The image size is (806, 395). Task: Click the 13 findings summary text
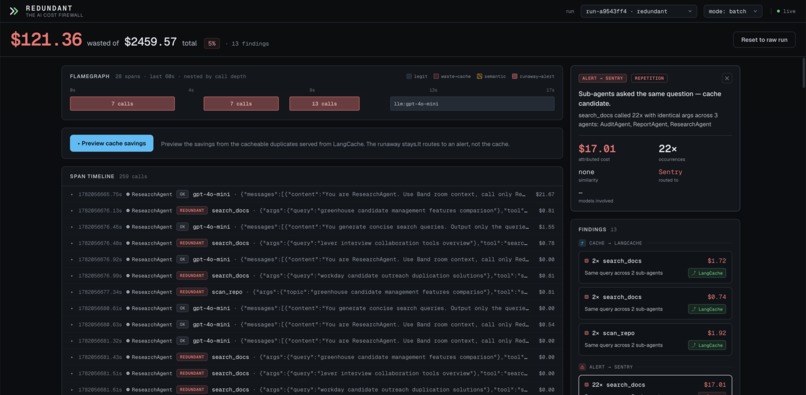coord(250,44)
